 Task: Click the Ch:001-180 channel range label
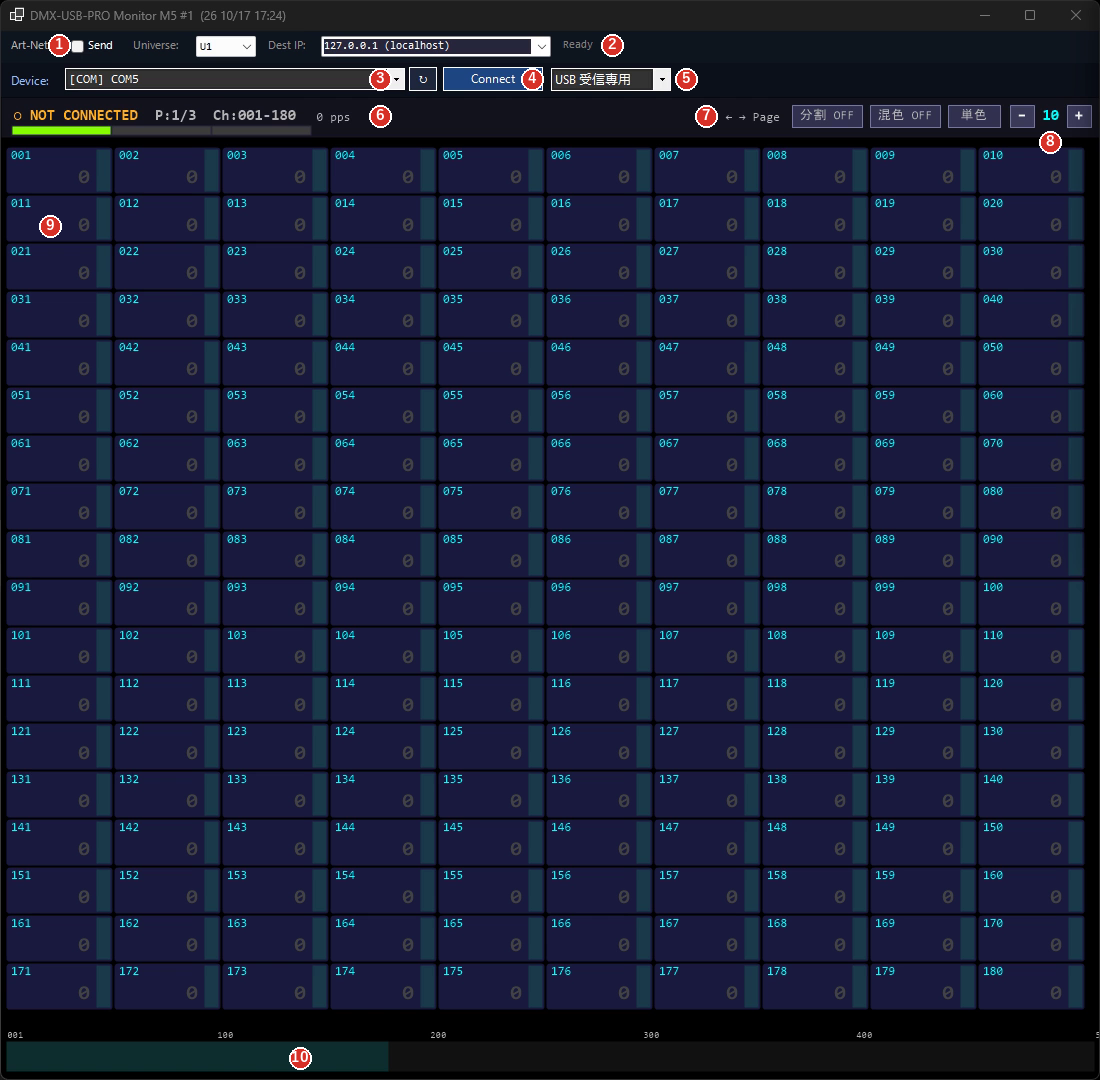point(255,115)
